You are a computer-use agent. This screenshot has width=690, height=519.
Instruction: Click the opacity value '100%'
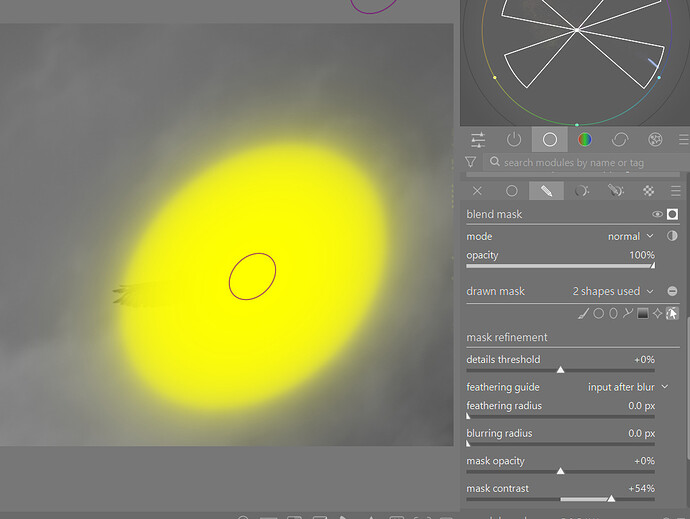click(642, 255)
